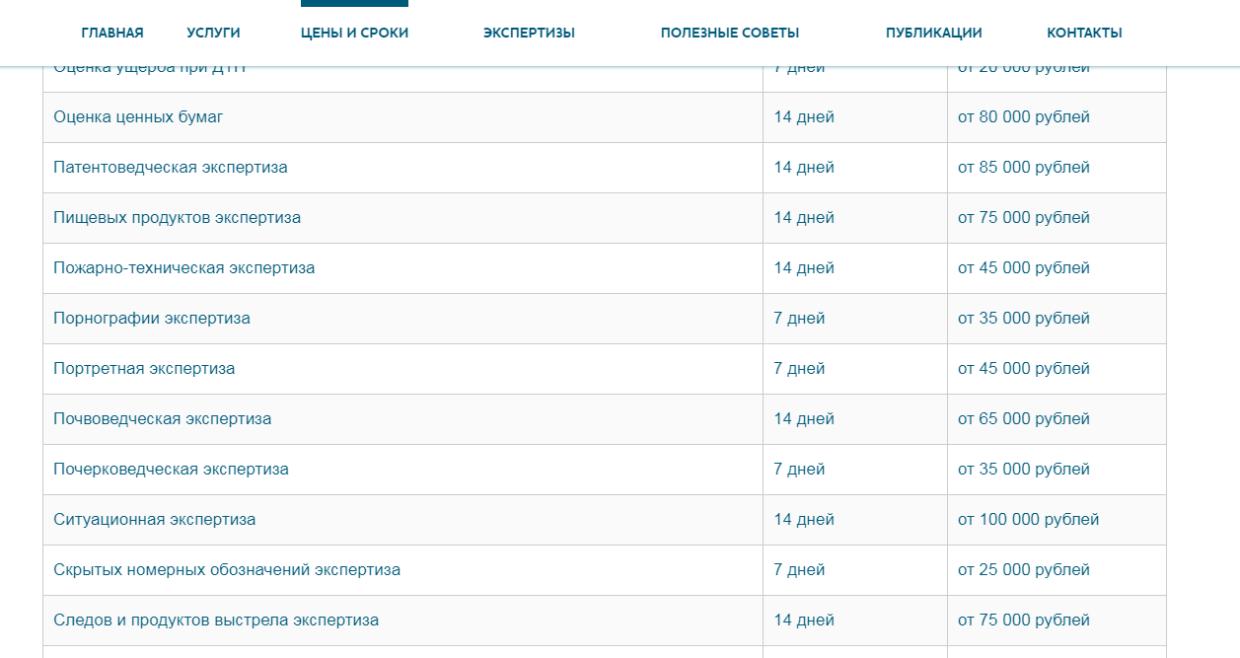
Task: Open the ГЛАВНАЯ menu item
Action: coord(112,33)
